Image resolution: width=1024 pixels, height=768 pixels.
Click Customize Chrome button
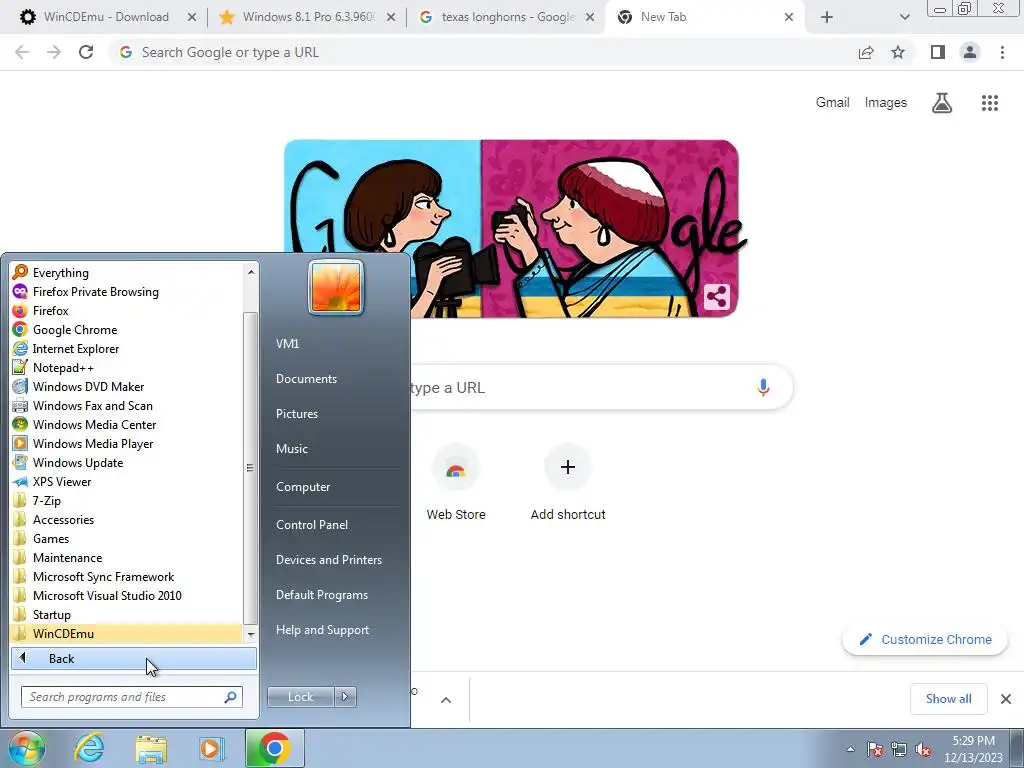click(925, 639)
